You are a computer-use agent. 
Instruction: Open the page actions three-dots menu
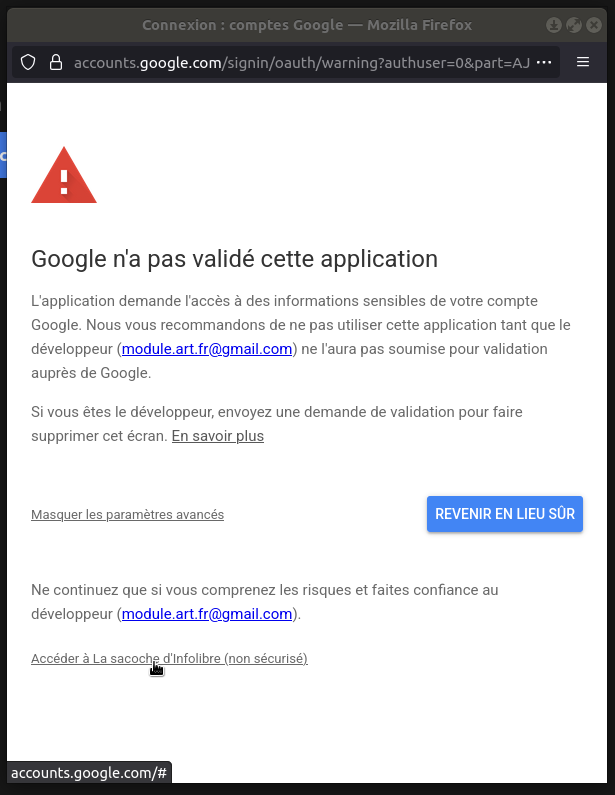coord(544,62)
